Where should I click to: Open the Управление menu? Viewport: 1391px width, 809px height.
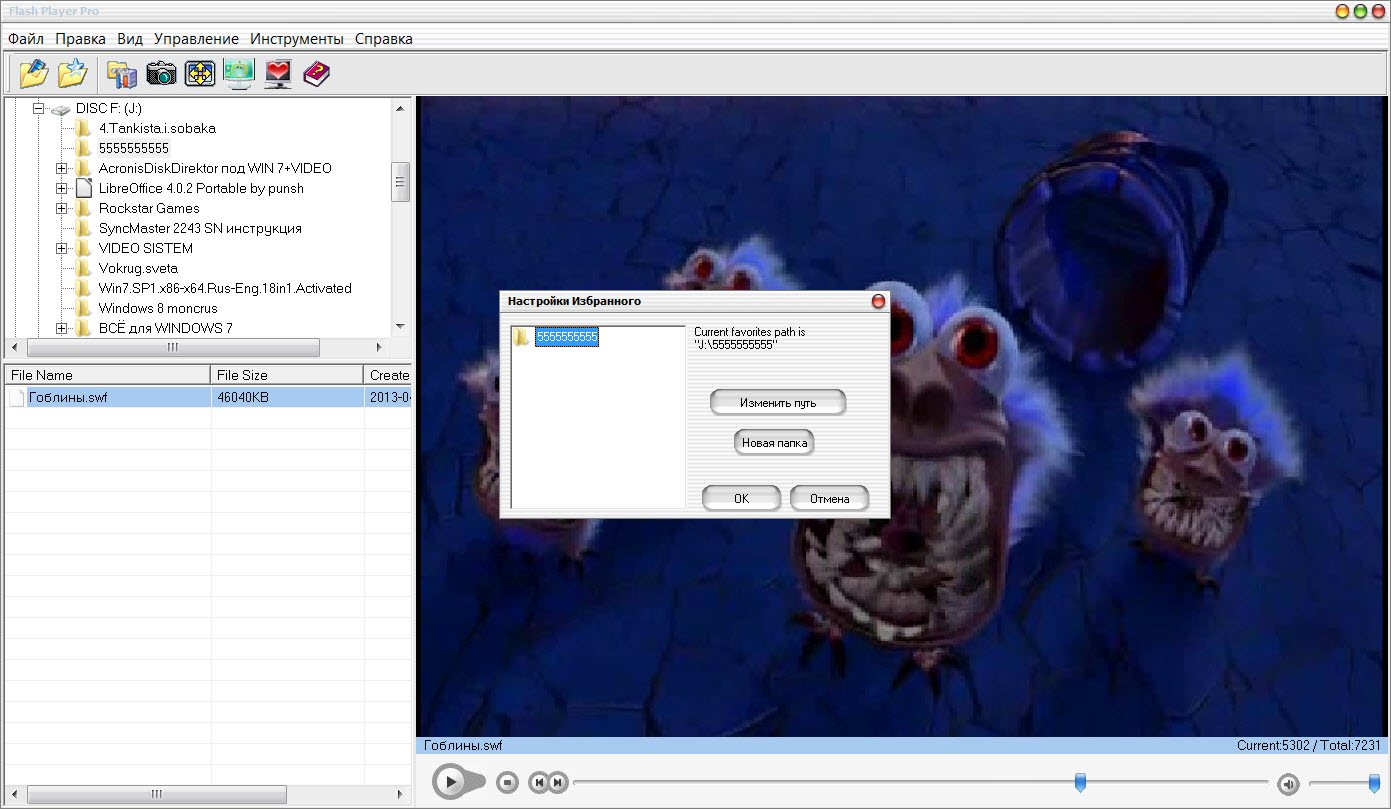coord(197,39)
